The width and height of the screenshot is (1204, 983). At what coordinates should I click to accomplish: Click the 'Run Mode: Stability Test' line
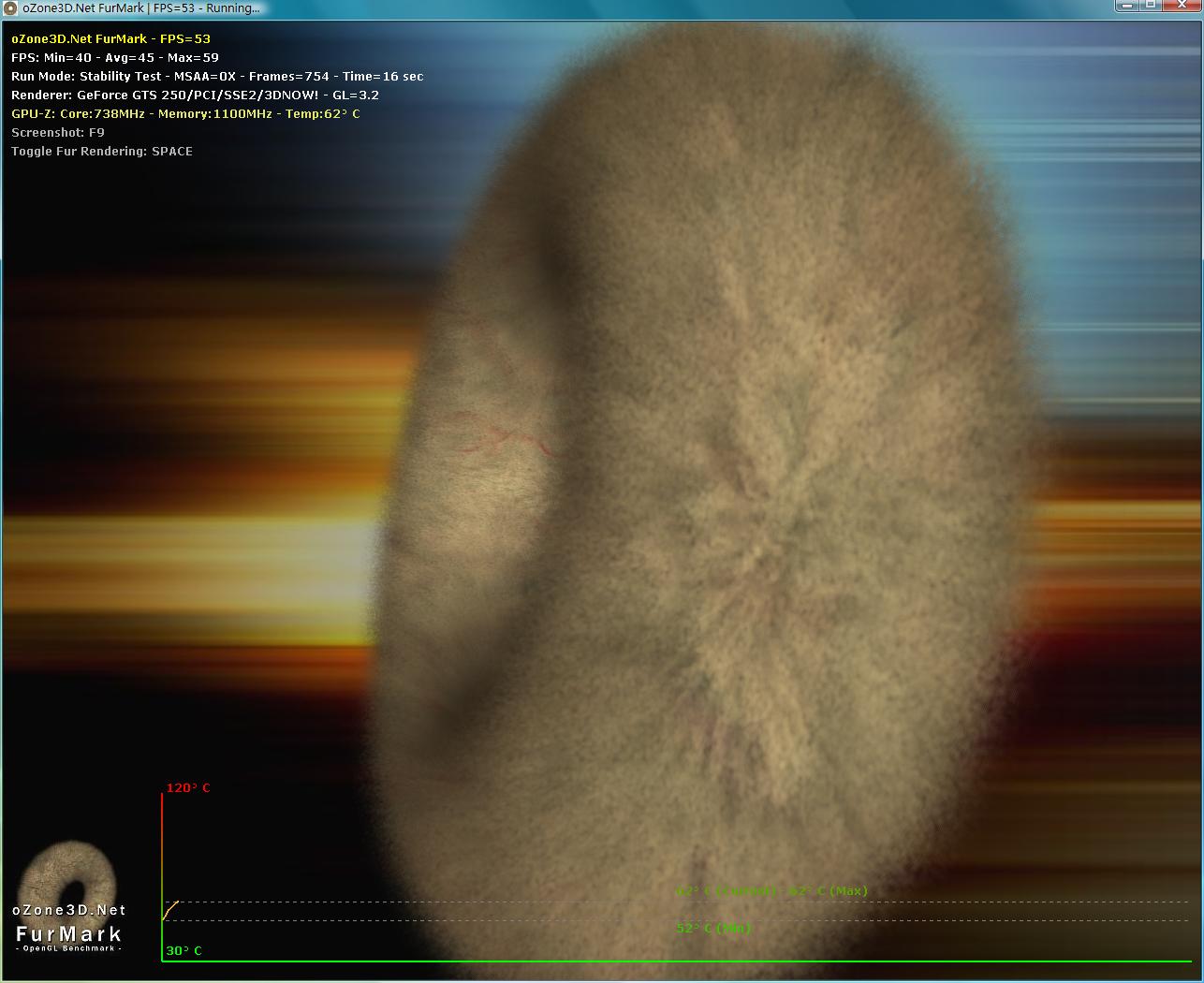click(217, 76)
